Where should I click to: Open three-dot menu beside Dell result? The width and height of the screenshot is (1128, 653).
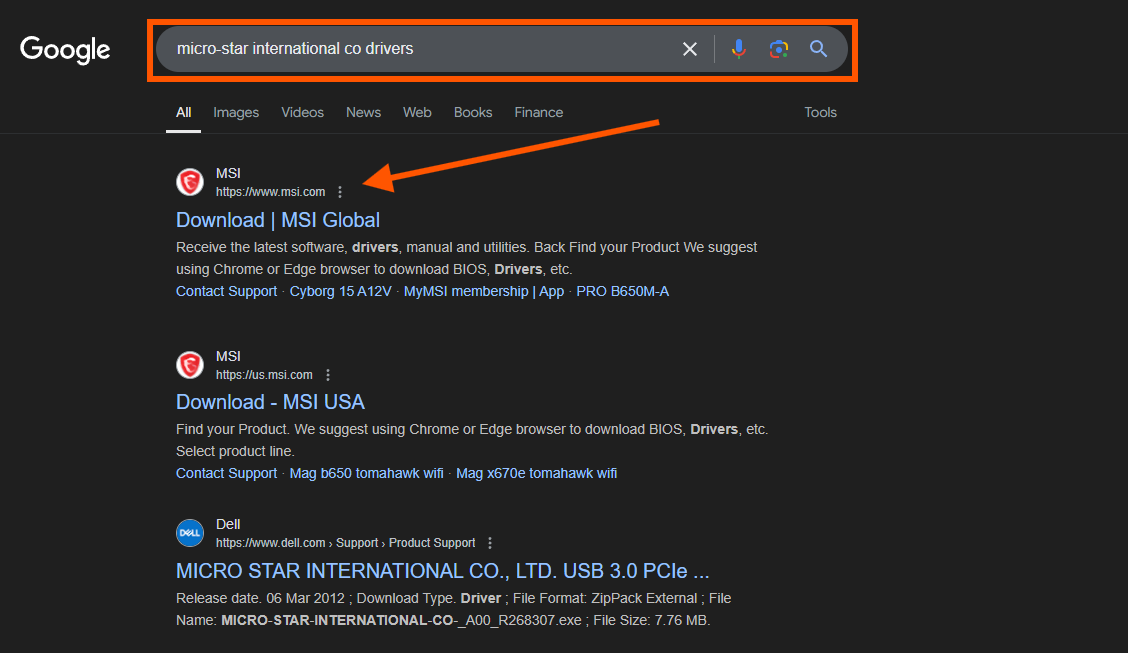490,543
